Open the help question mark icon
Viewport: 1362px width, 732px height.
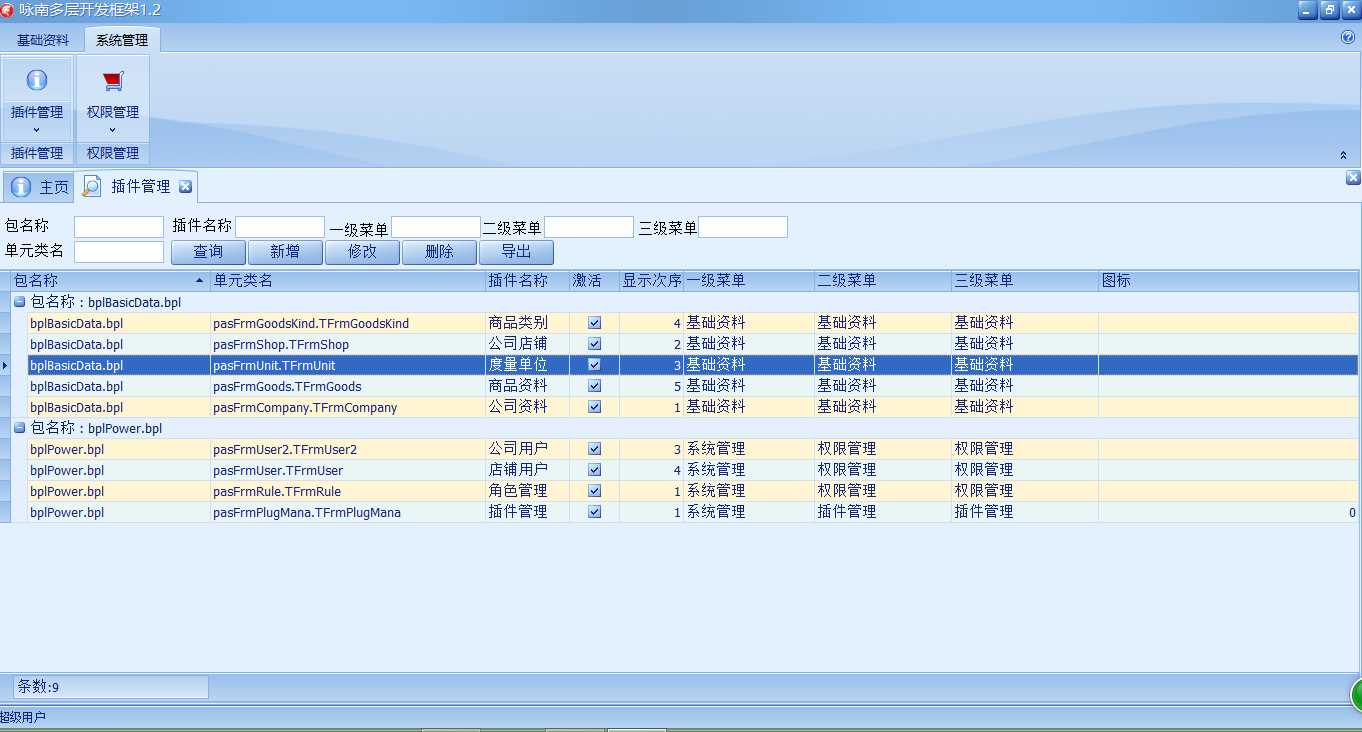tap(1347, 37)
